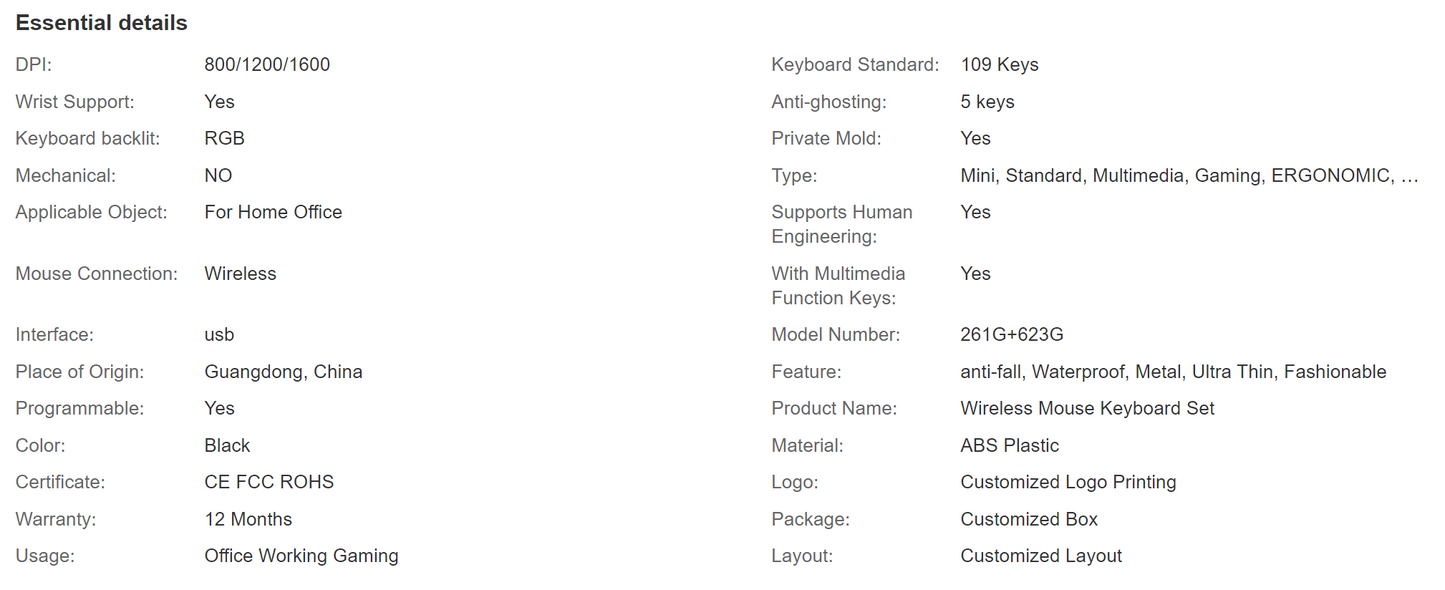Click the Essential details heading

(101, 23)
